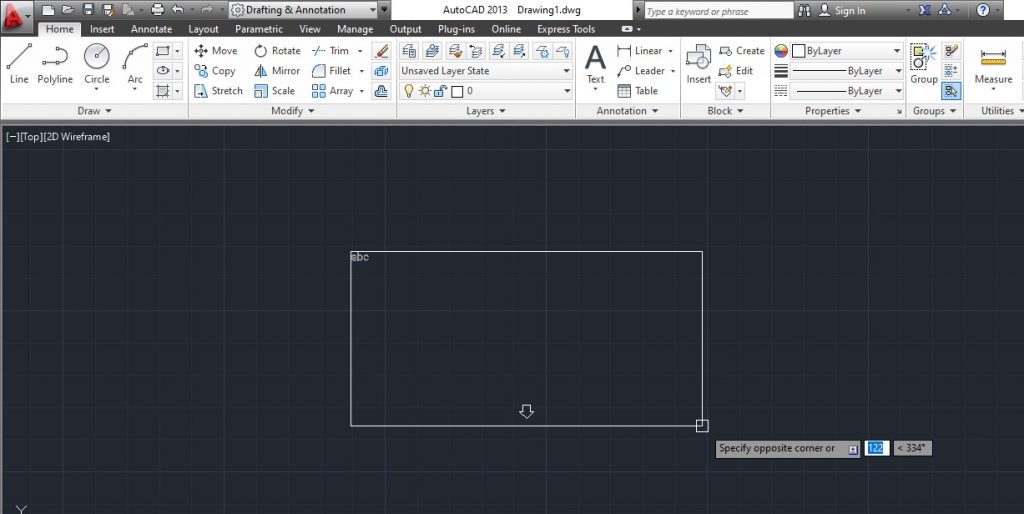Open Layer Properties manager icon
The image size is (1024, 514).
(x=409, y=50)
